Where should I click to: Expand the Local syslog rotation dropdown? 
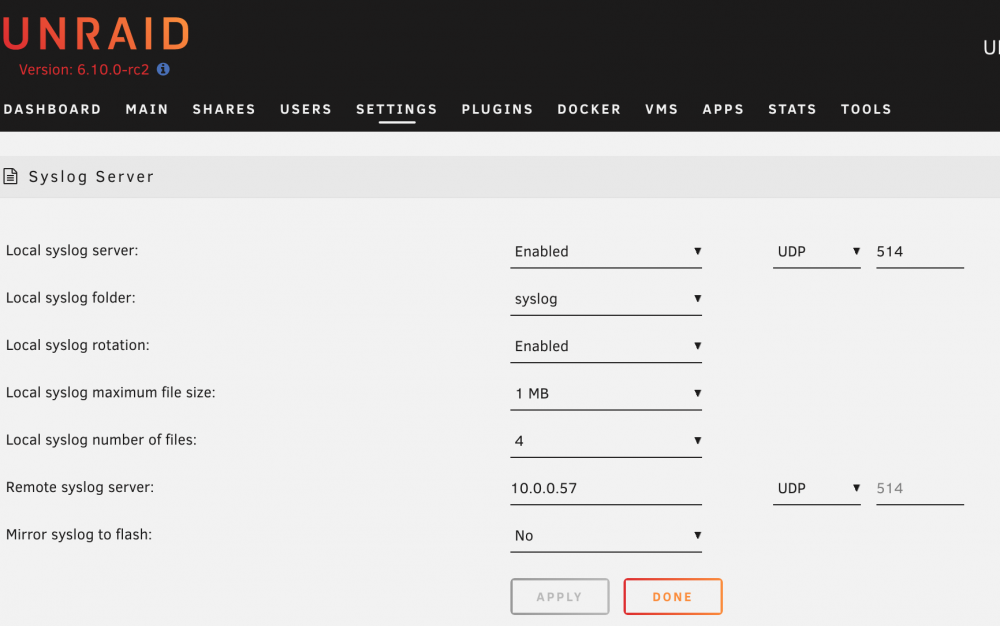[x=606, y=346]
